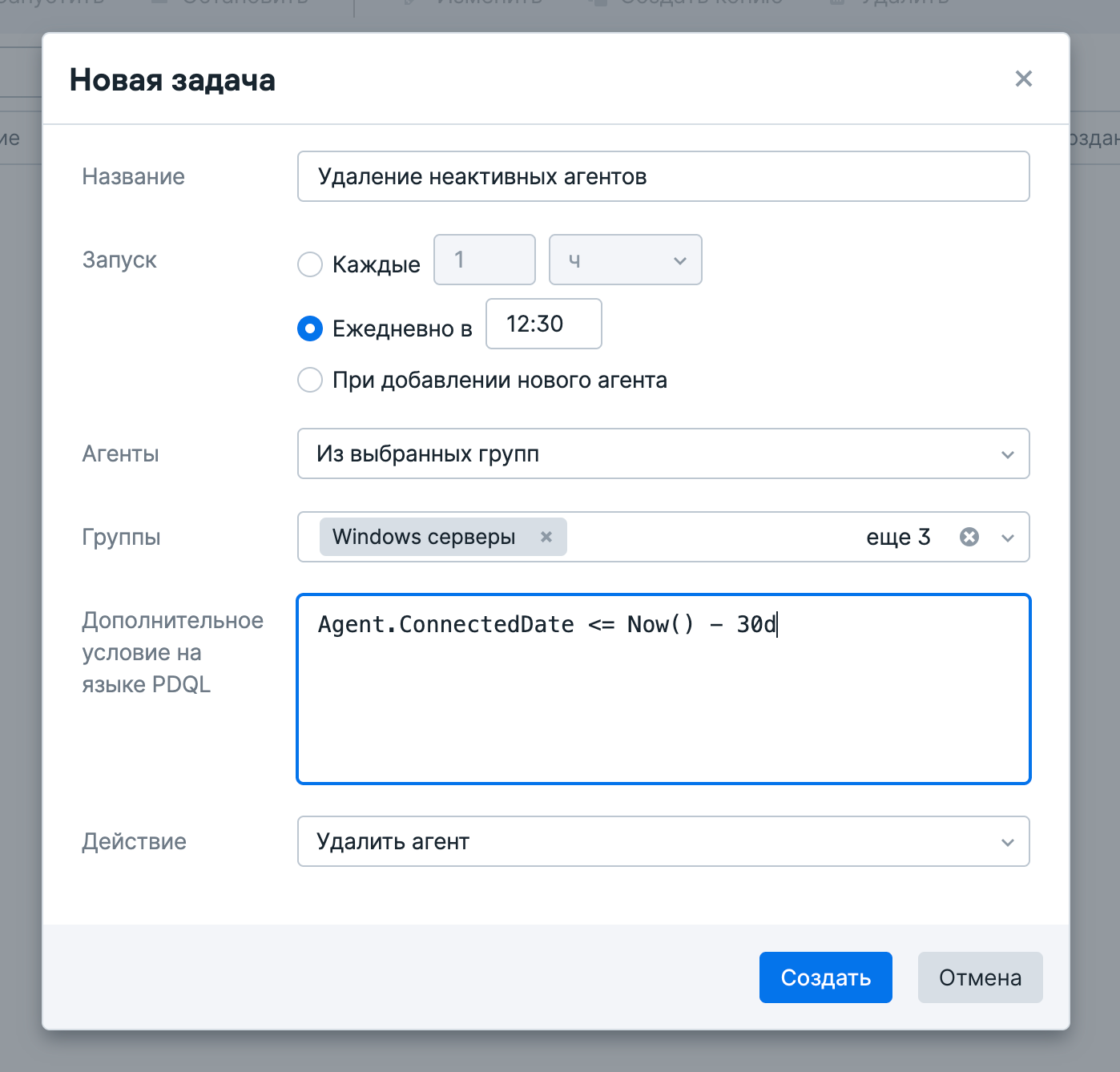1120x1072 pixels.
Task: Open the Действие dropdown
Action: [663, 841]
